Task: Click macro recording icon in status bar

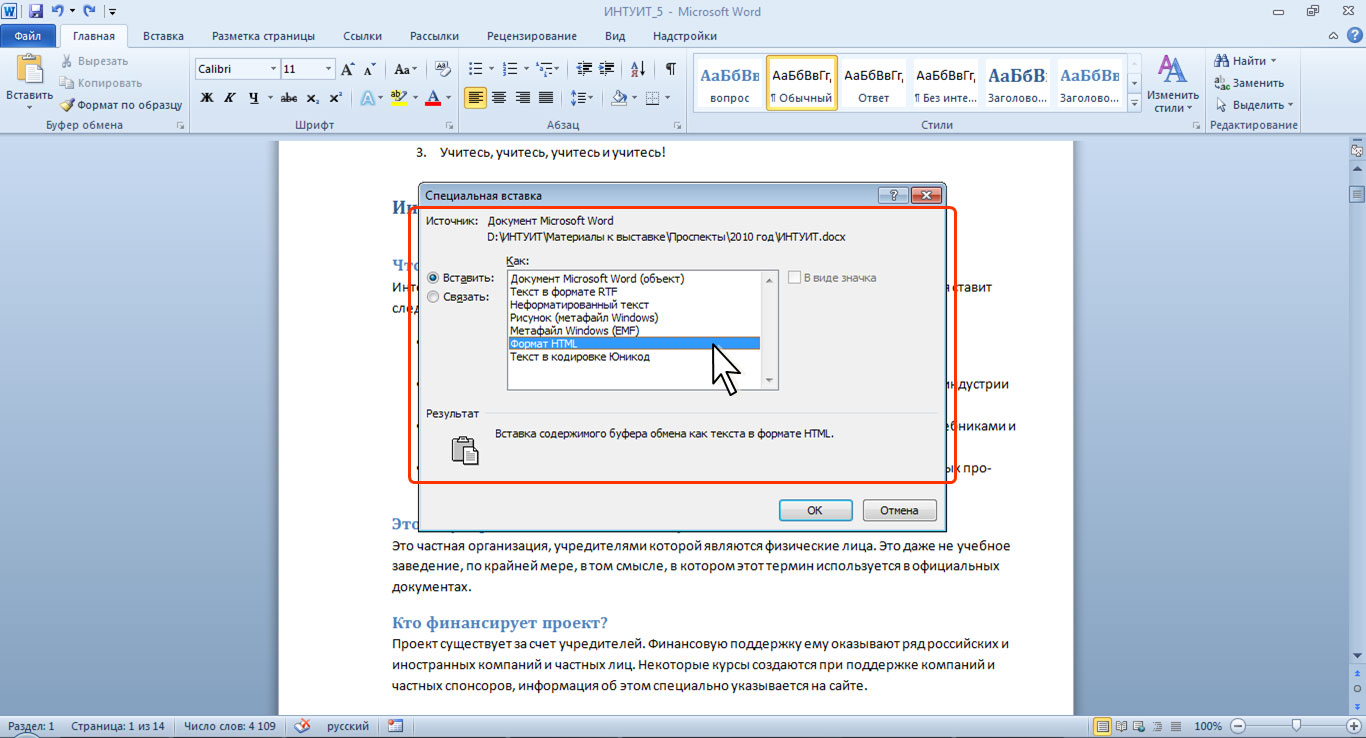Action: pos(395,726)
